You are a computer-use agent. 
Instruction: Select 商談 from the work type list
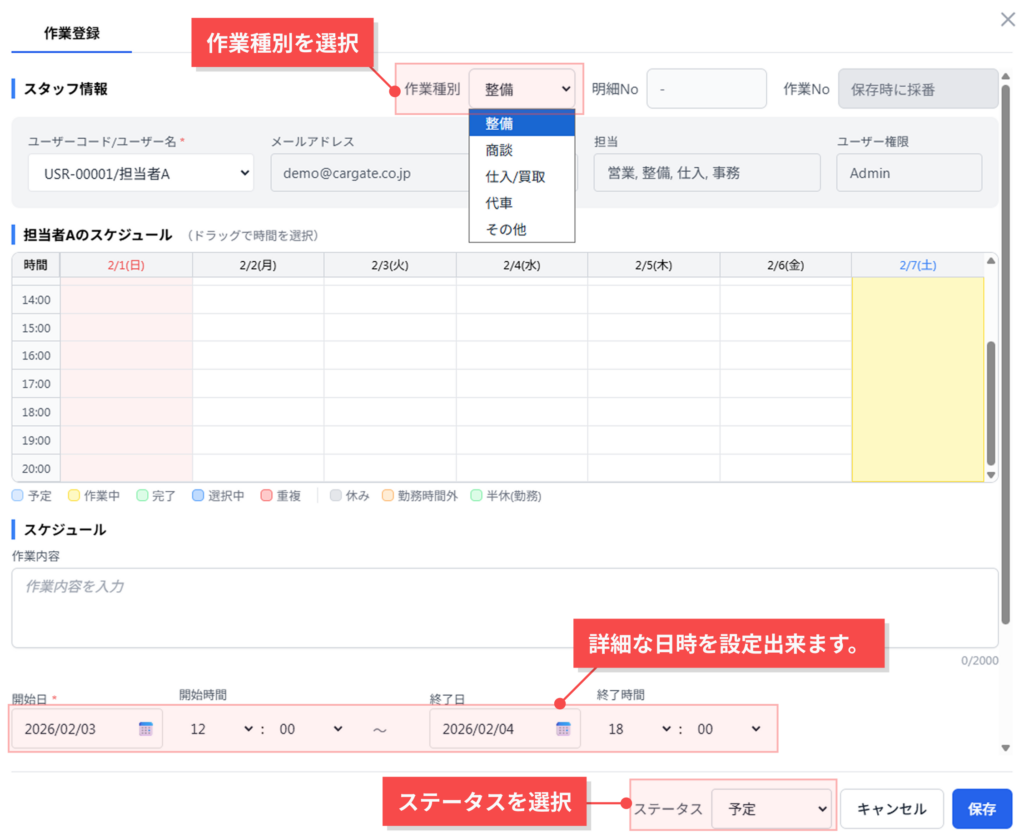[499, 150]
